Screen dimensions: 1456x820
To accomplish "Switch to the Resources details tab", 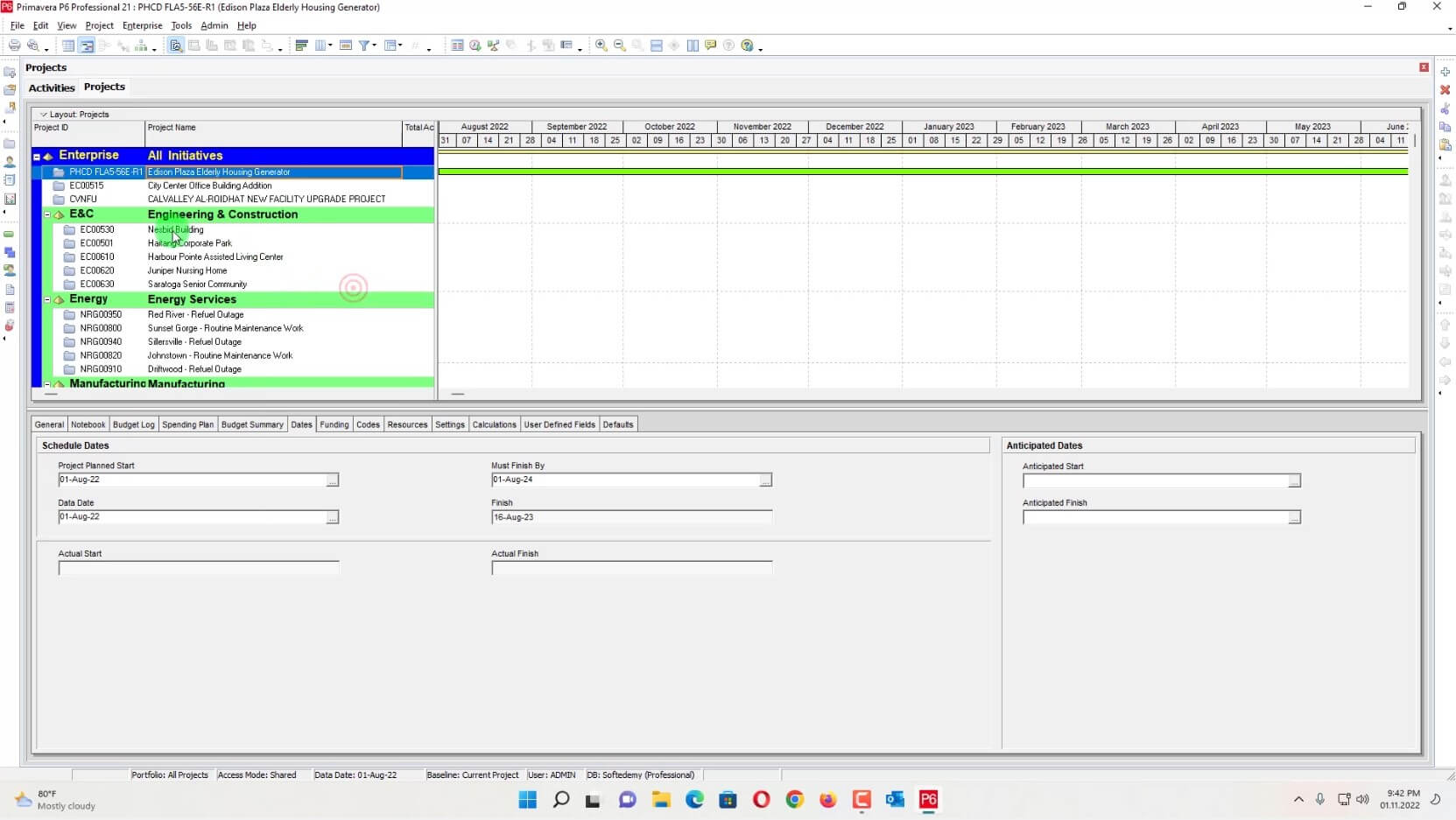I will tap(407, 424).
